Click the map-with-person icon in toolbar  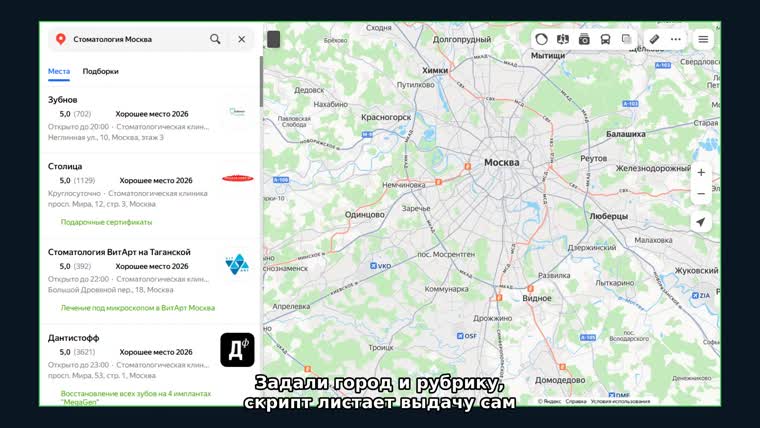coord(563,39)
